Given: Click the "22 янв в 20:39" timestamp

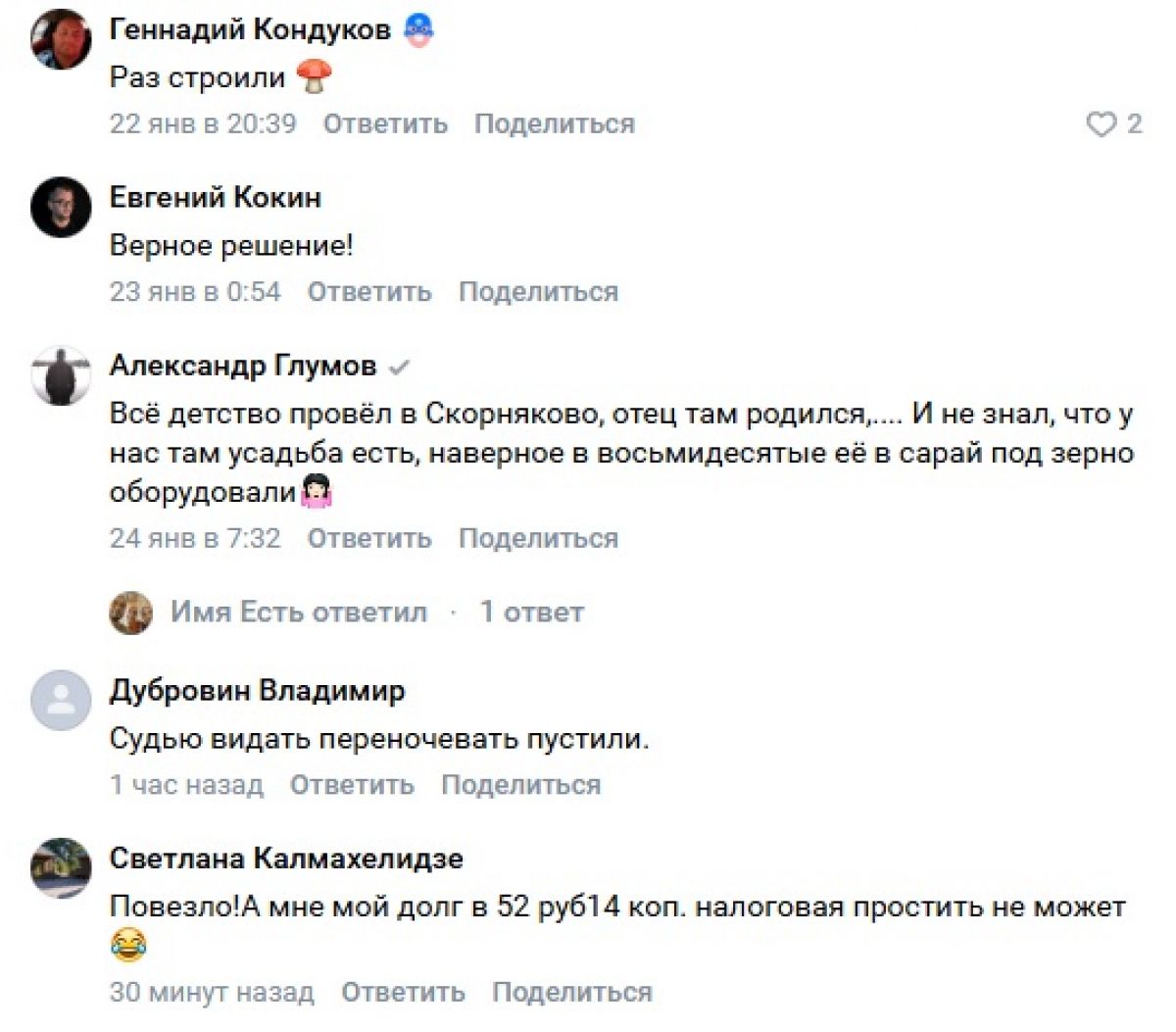Looking at the screenshot, I should click(203, 124).
